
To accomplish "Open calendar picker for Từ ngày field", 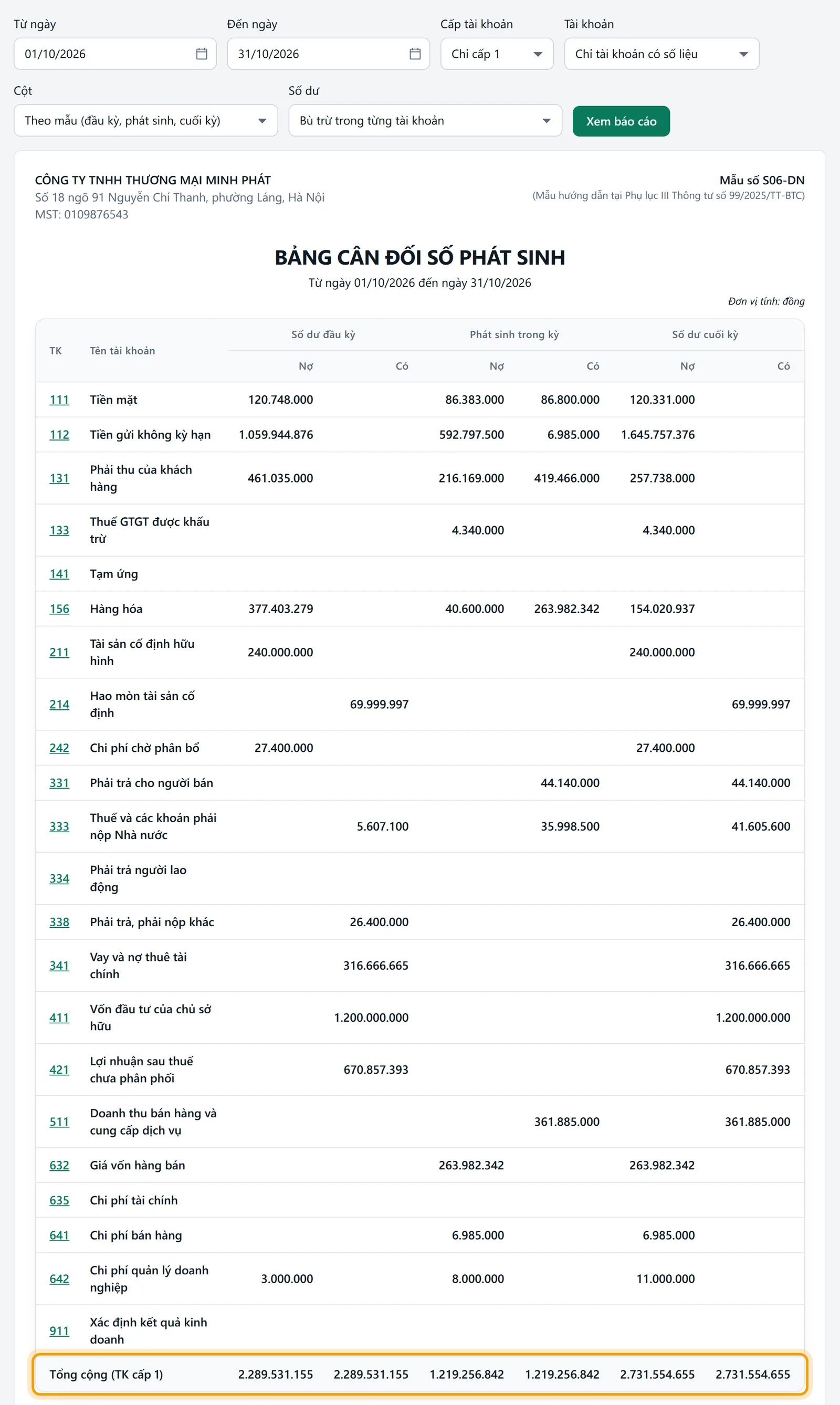I will pyautogui.click(x=202, y=54).
